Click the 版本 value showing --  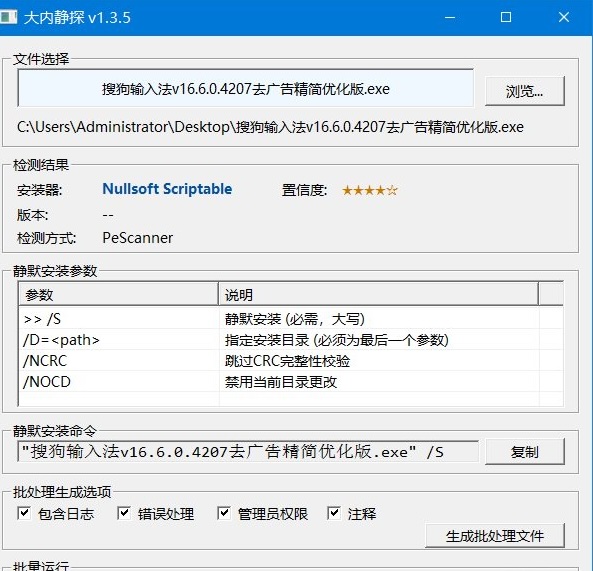(x=108, y=215)
